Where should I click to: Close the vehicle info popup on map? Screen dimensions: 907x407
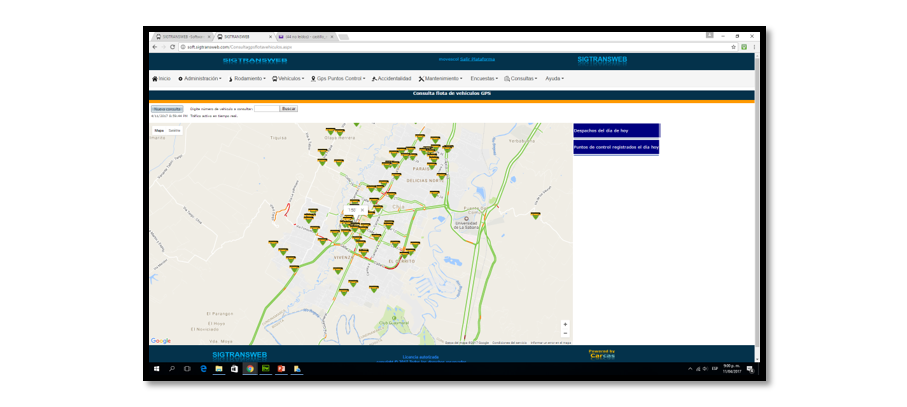point(363,210)
